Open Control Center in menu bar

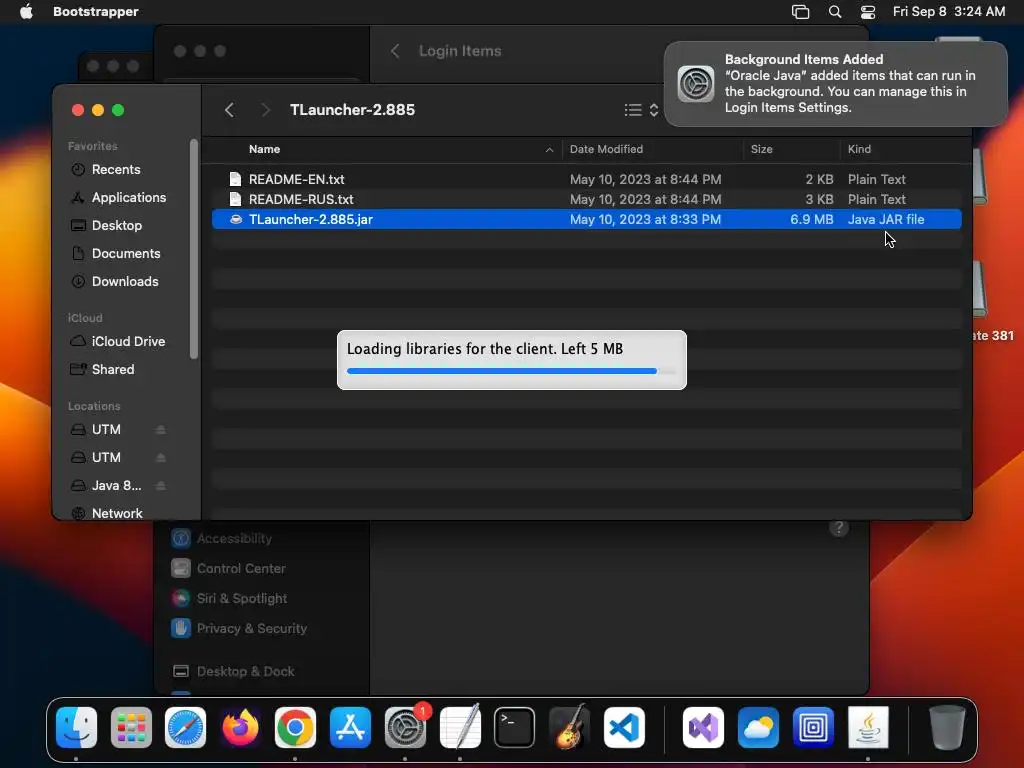868,12
